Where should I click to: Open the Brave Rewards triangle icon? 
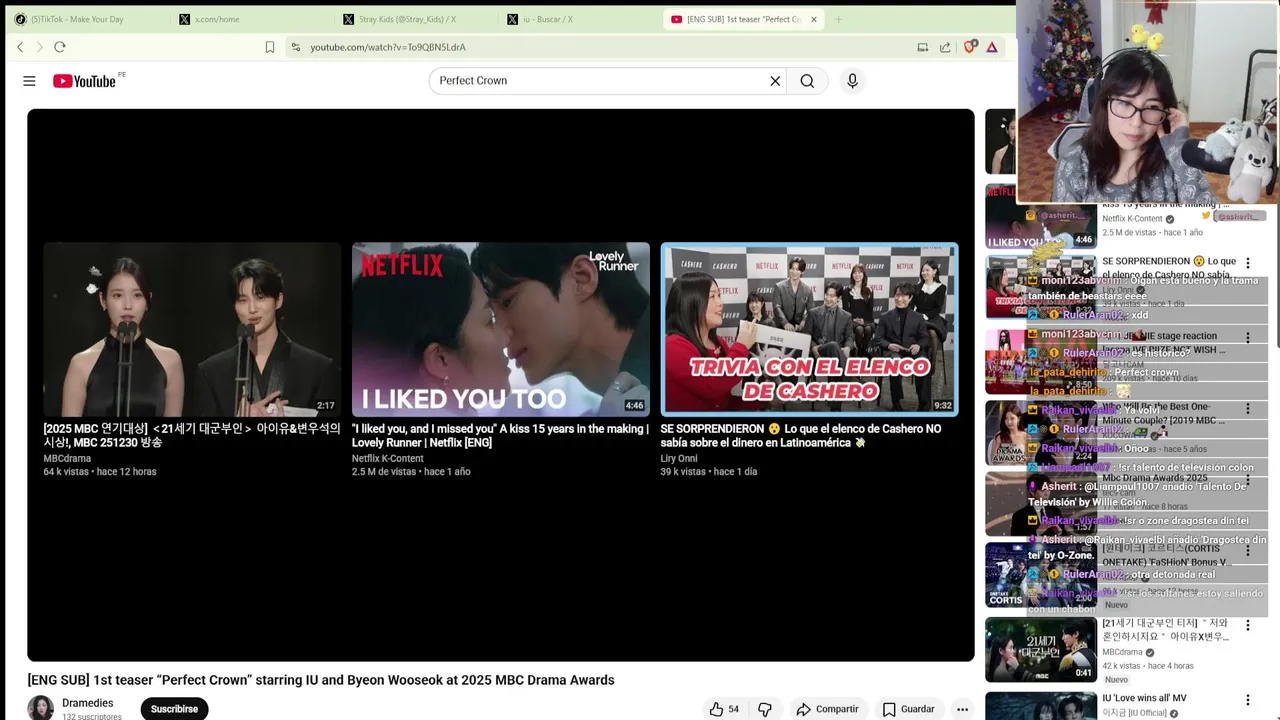(992, 47)
